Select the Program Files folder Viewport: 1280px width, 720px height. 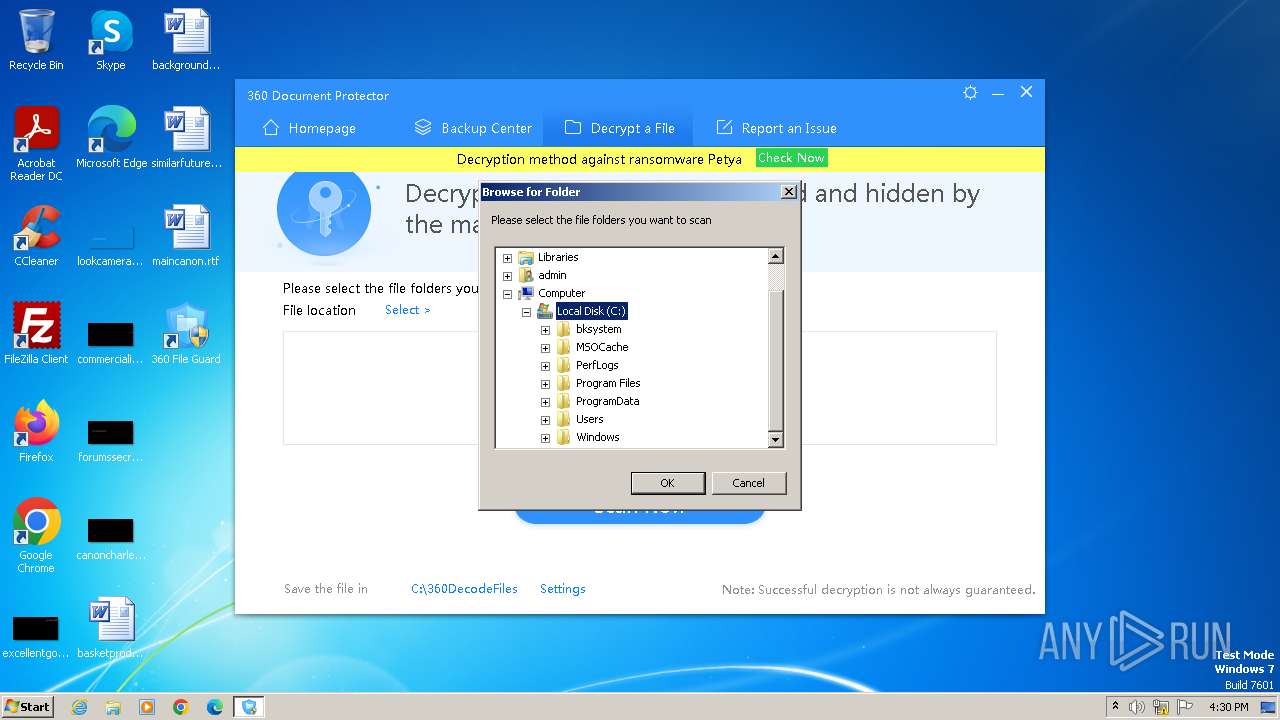[x=608, y=383]
